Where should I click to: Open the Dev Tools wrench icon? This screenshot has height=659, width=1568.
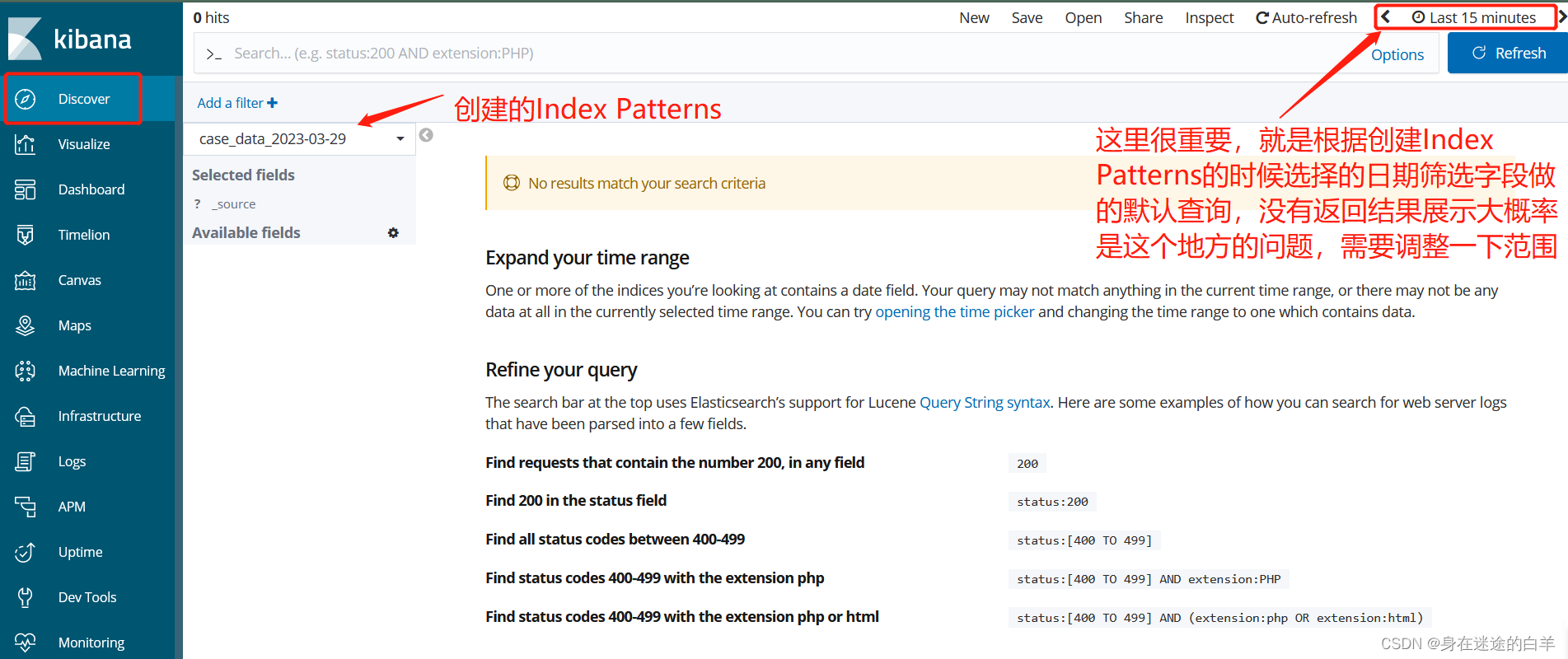[26, 597]
